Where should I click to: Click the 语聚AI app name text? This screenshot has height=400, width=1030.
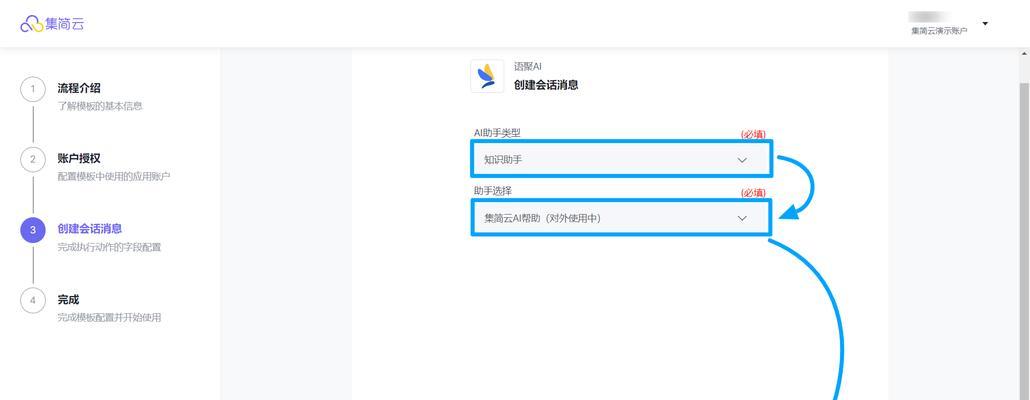click(x=527, y=66)
